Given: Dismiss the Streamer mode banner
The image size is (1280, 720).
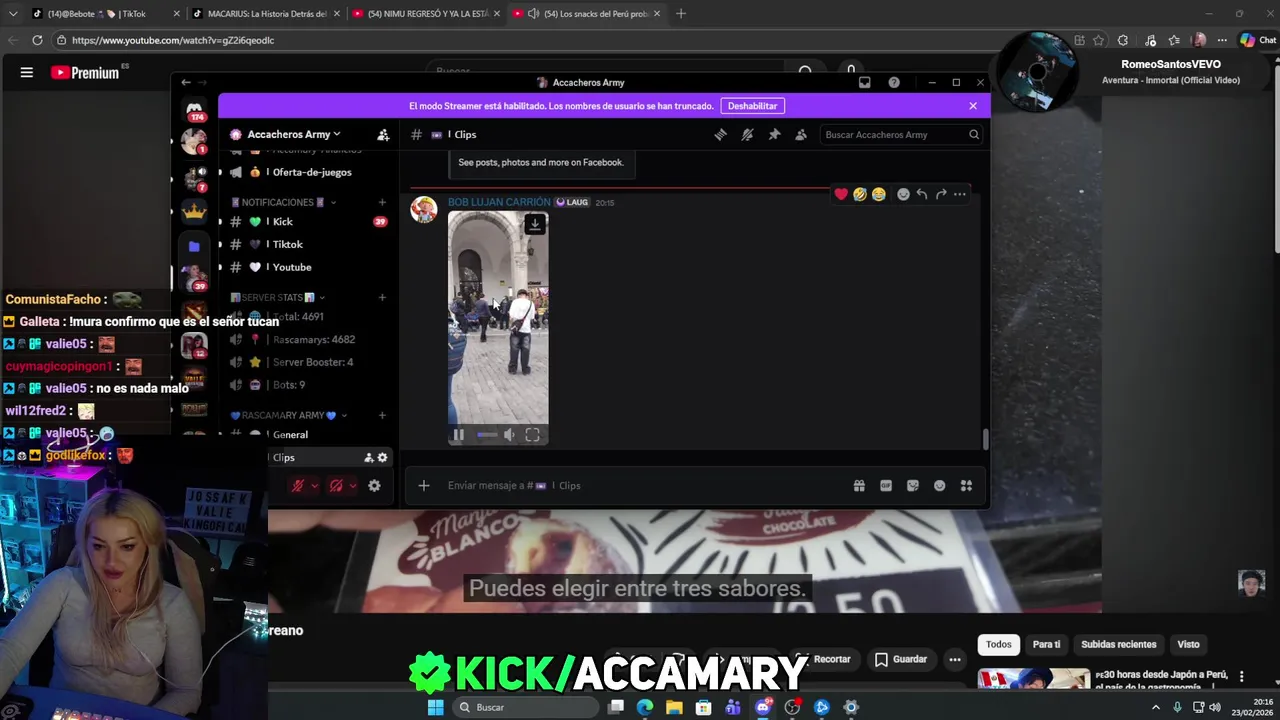Looking at the screenshot, I should 973,106.
